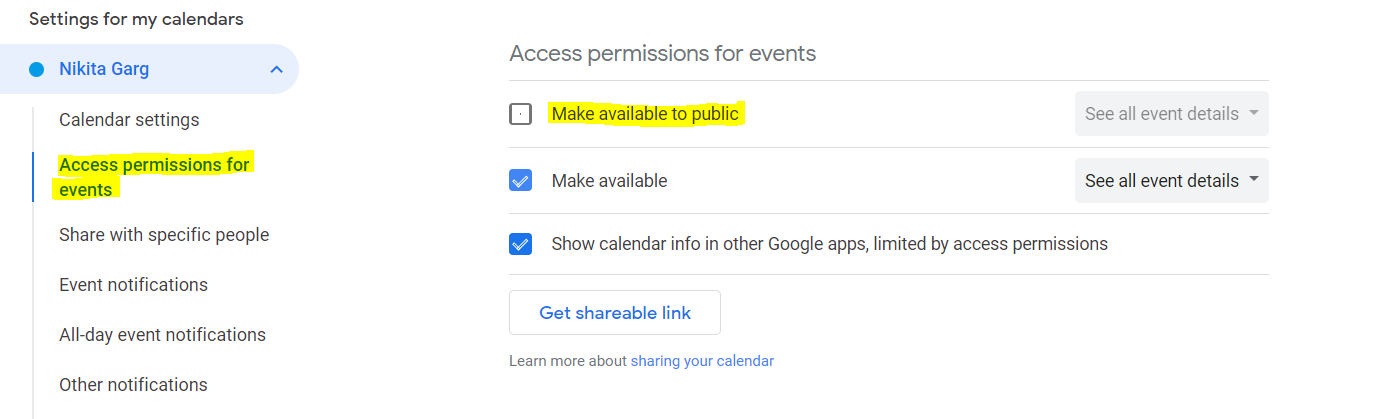The width and height of the screenshot is (1391, 419).
Task: Go to Share with specific people
Action: 164,235
